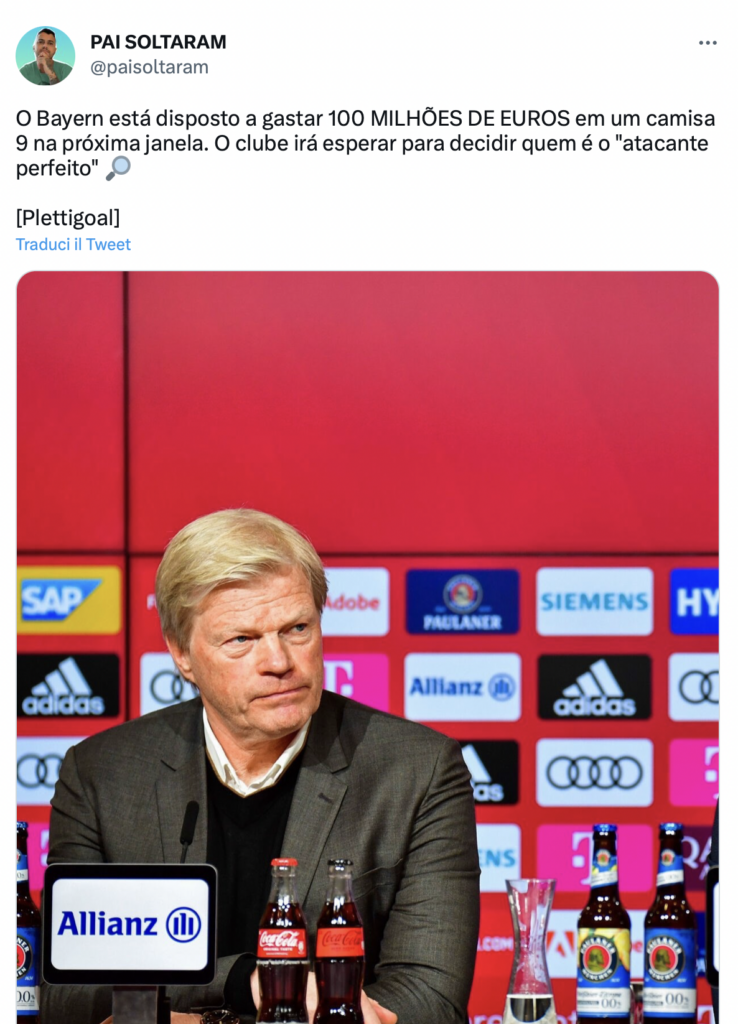The height and width of the screenshot is (1024, 738).
Task: Click the yellow SAP logo in the photo
Action: [69, 600]
